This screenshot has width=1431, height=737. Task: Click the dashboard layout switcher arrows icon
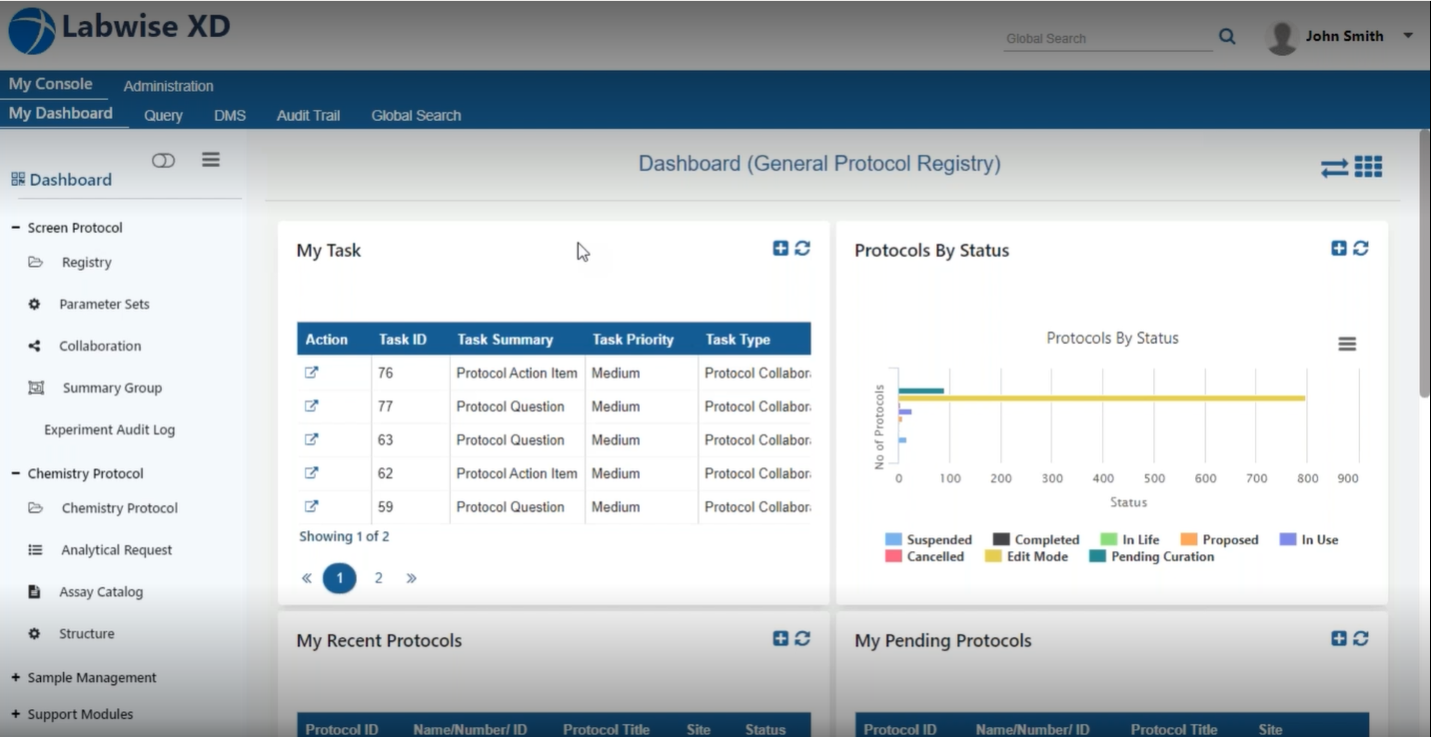[x=1334, y=167]
